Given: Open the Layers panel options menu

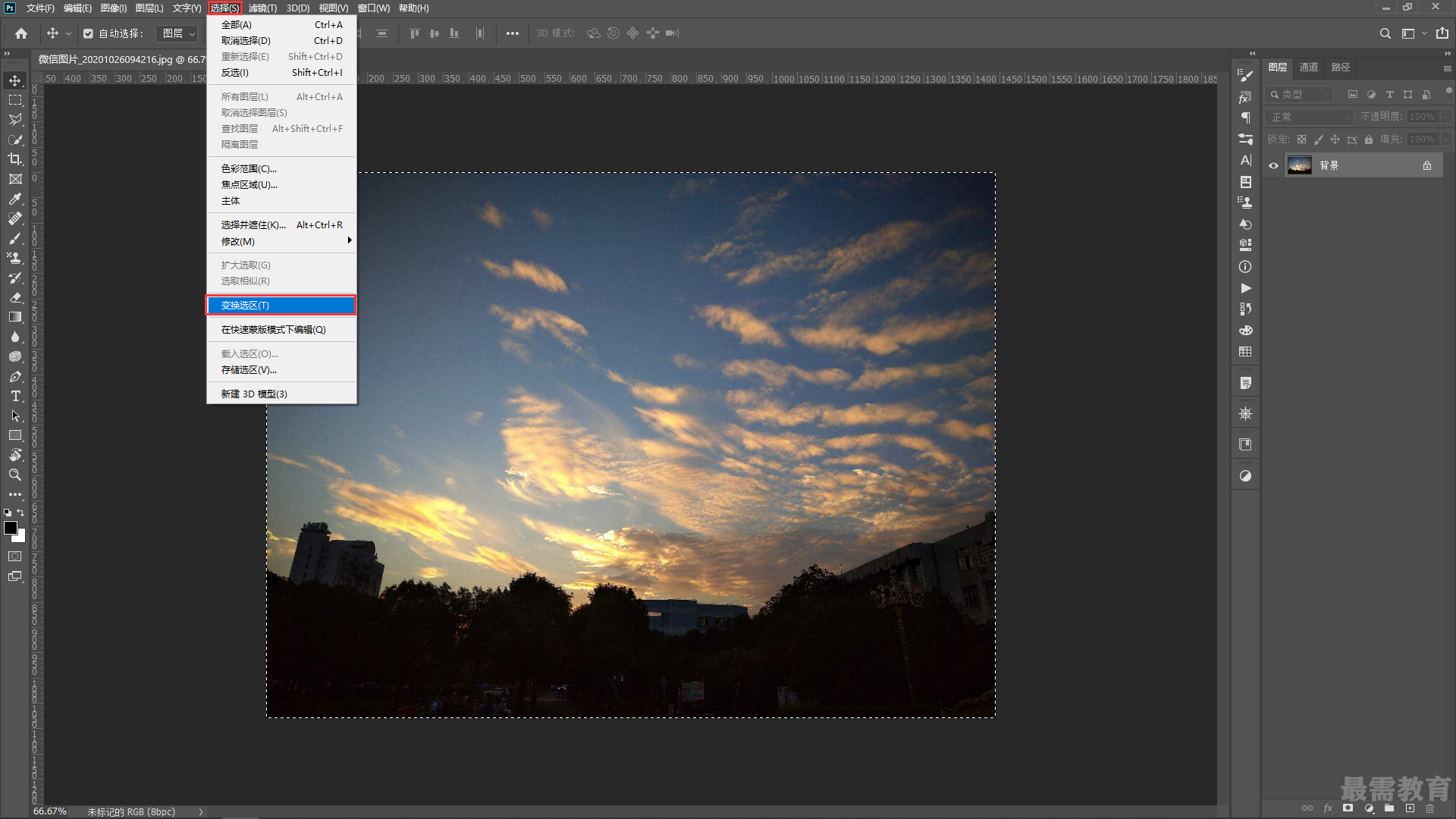Looking at the screenshot, I should (1447, 67).
